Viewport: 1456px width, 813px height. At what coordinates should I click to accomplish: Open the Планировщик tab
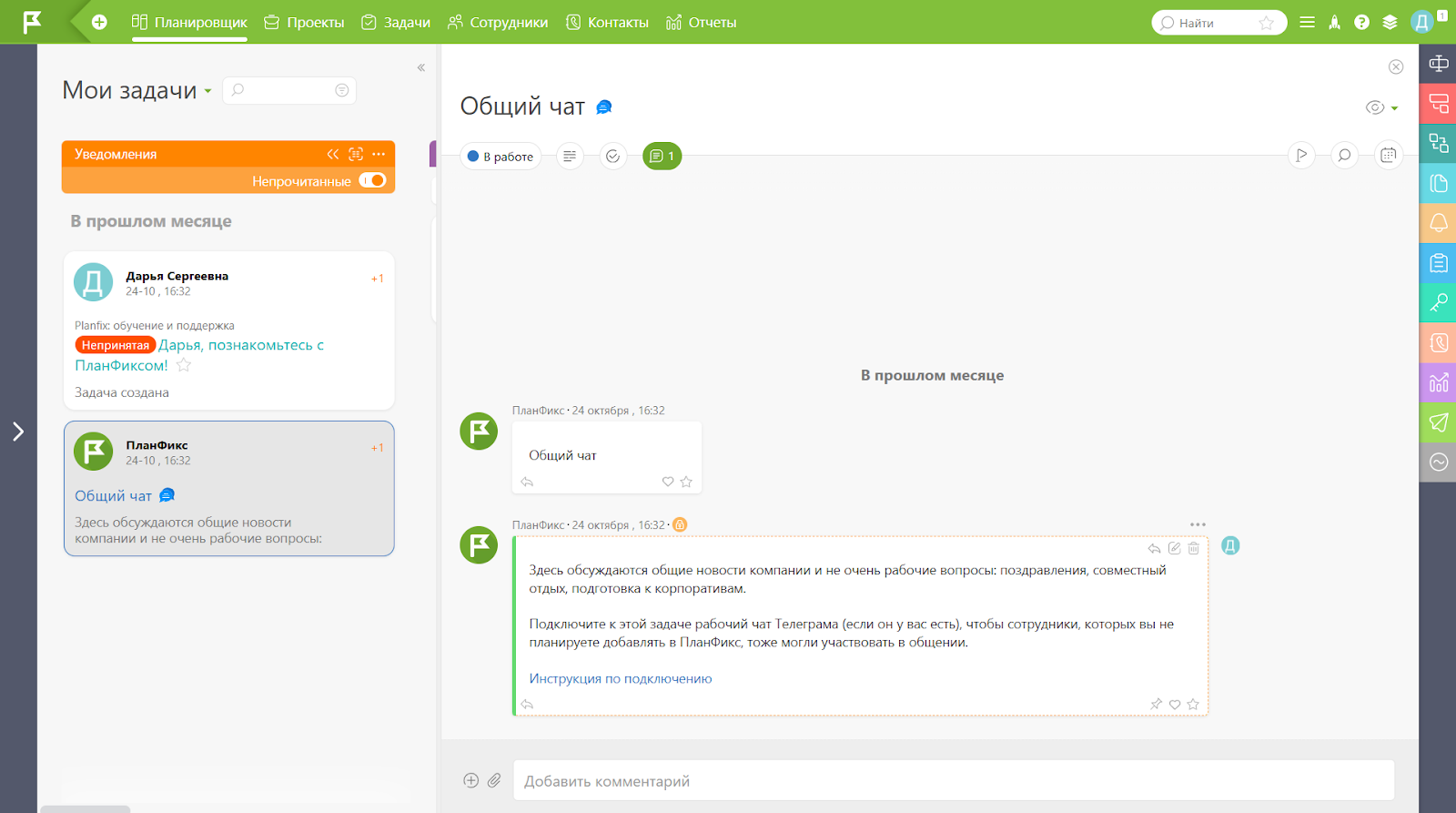coord(189,22)
